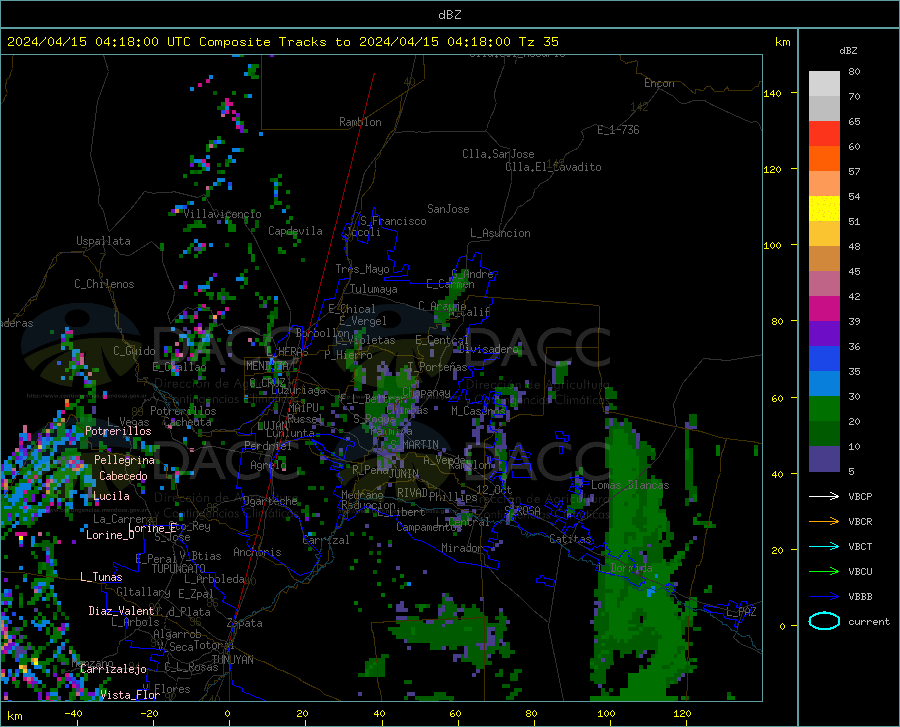Click the Carrizal label
900x727 pixels.
(x=325, y=541)
